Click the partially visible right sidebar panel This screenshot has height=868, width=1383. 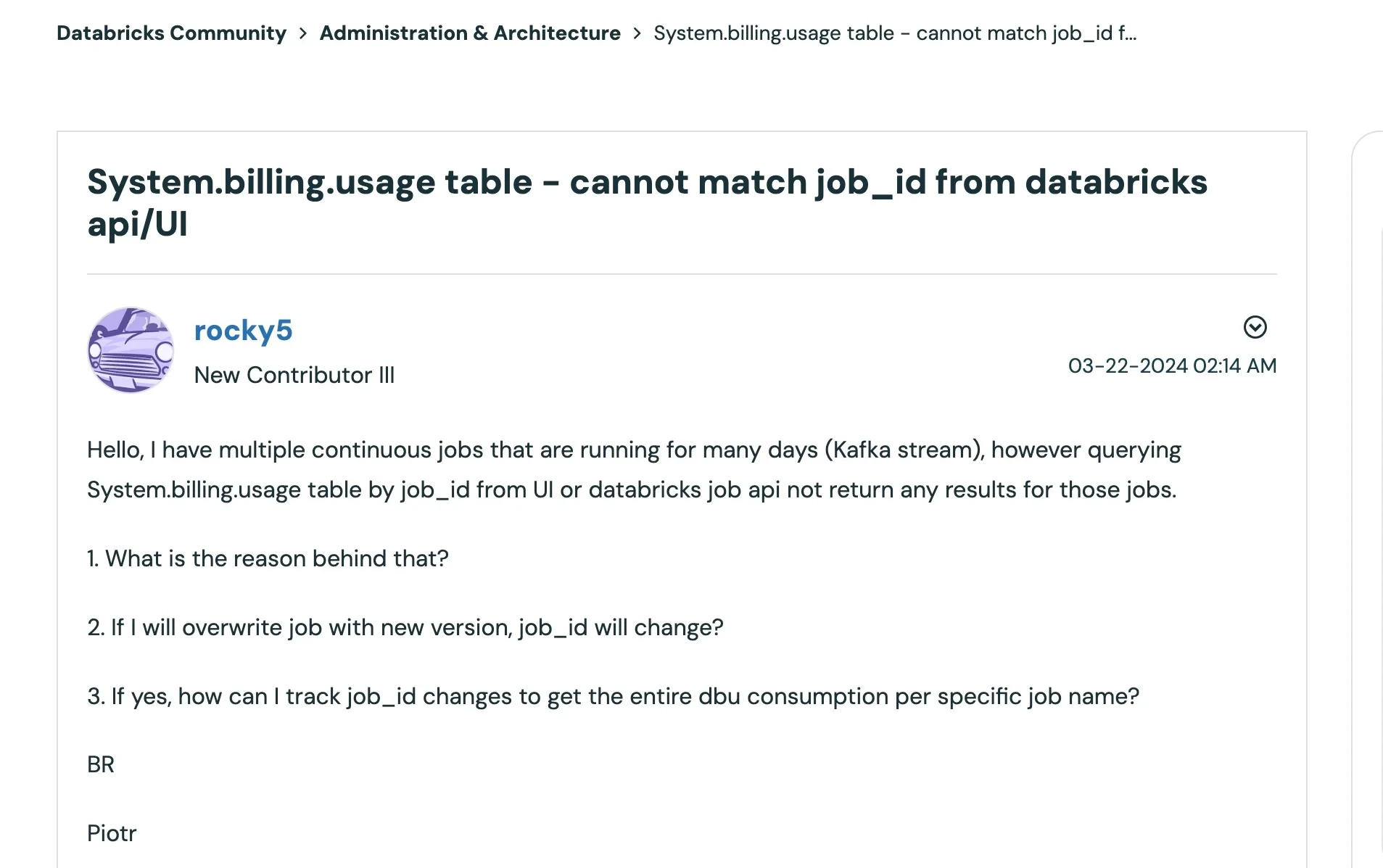(1367, 499)
